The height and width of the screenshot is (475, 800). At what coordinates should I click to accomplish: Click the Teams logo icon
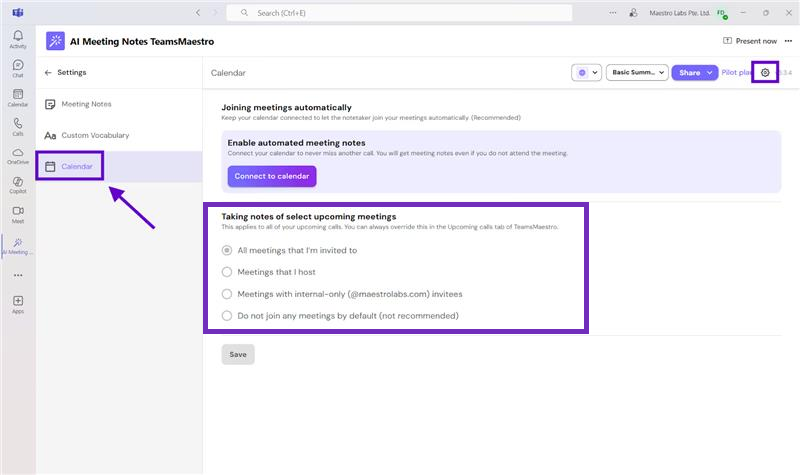coord(18,12)
